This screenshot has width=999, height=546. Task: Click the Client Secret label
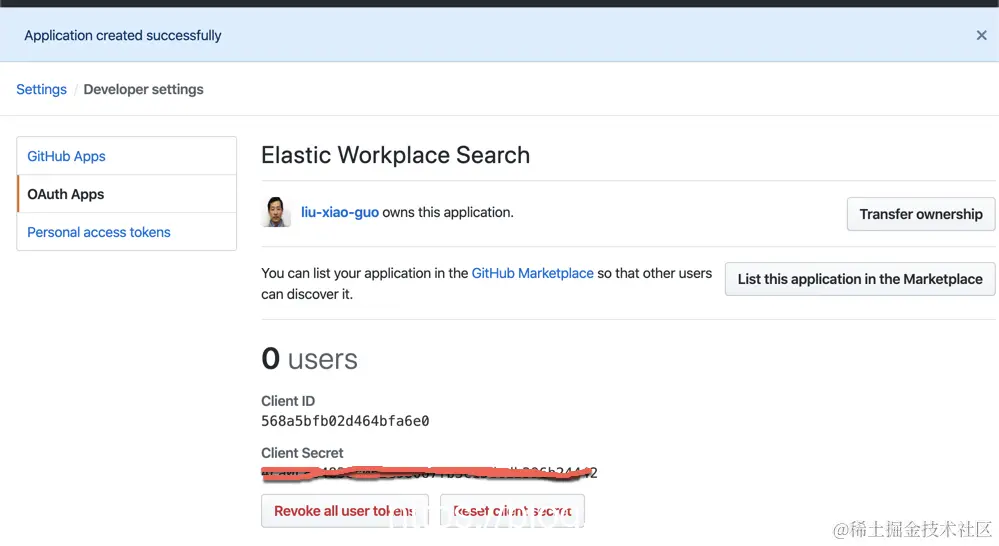(x=302, y=453)
